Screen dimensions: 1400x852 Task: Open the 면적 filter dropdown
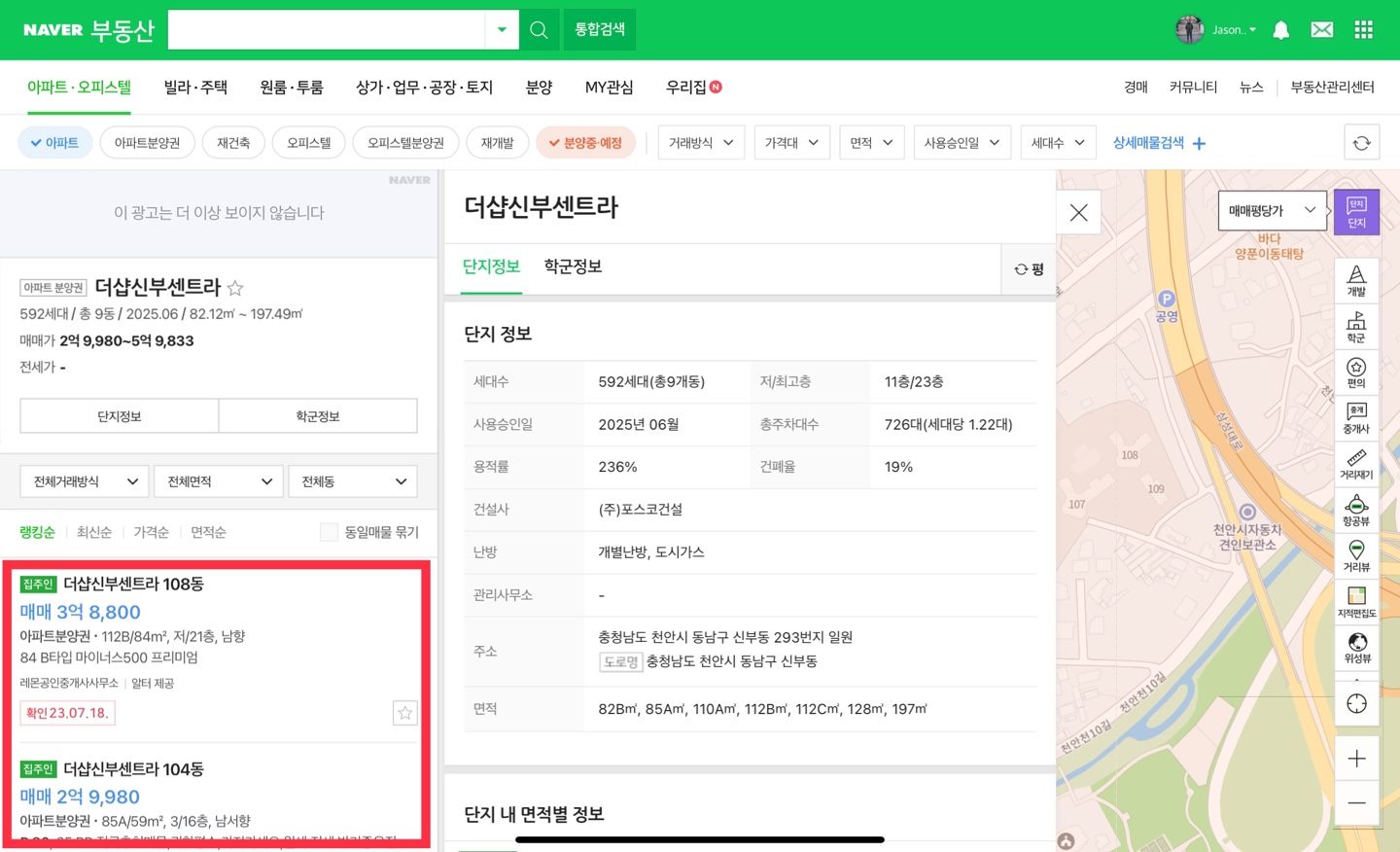[x=871, y=143]
